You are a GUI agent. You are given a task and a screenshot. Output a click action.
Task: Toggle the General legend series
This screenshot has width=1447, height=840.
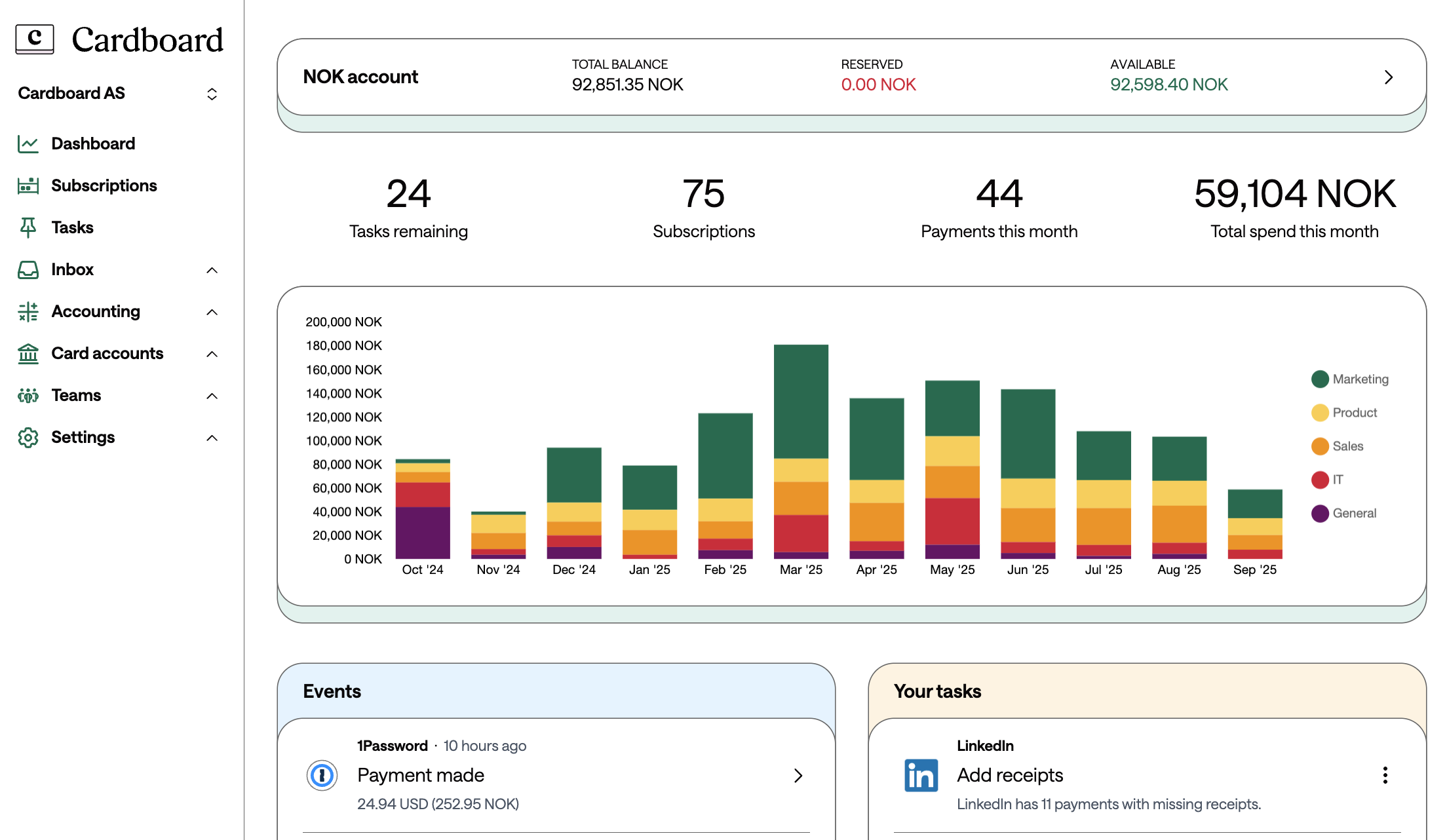click(x=1344, y=514)
